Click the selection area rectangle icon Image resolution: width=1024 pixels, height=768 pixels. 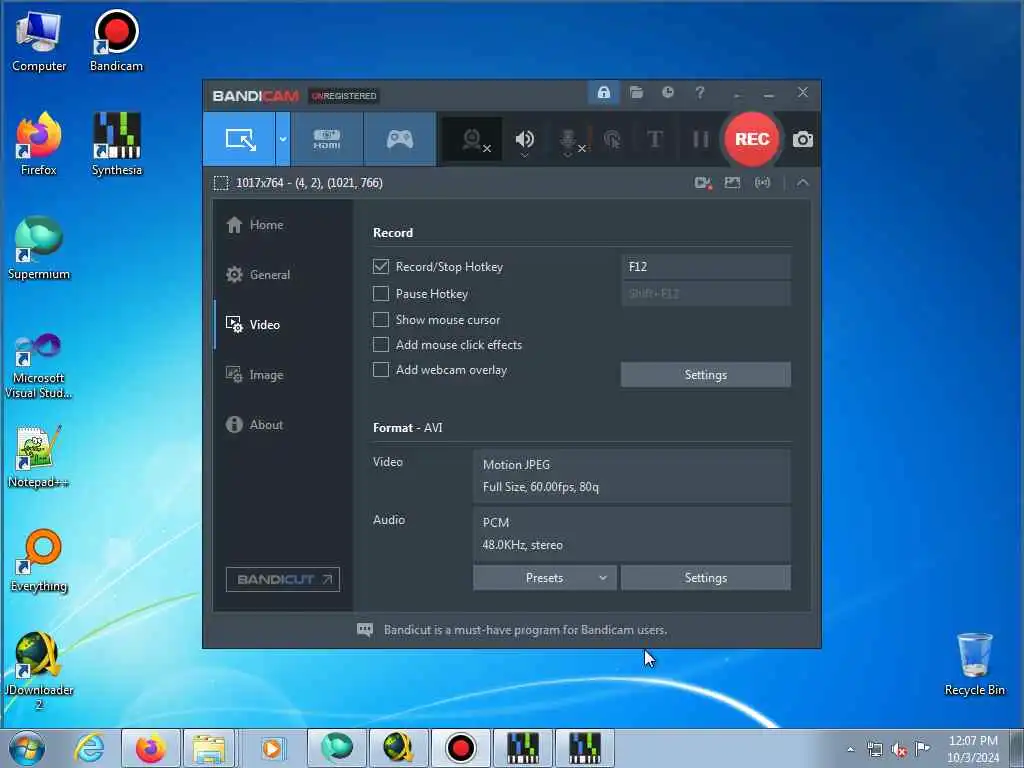(221, 183)
